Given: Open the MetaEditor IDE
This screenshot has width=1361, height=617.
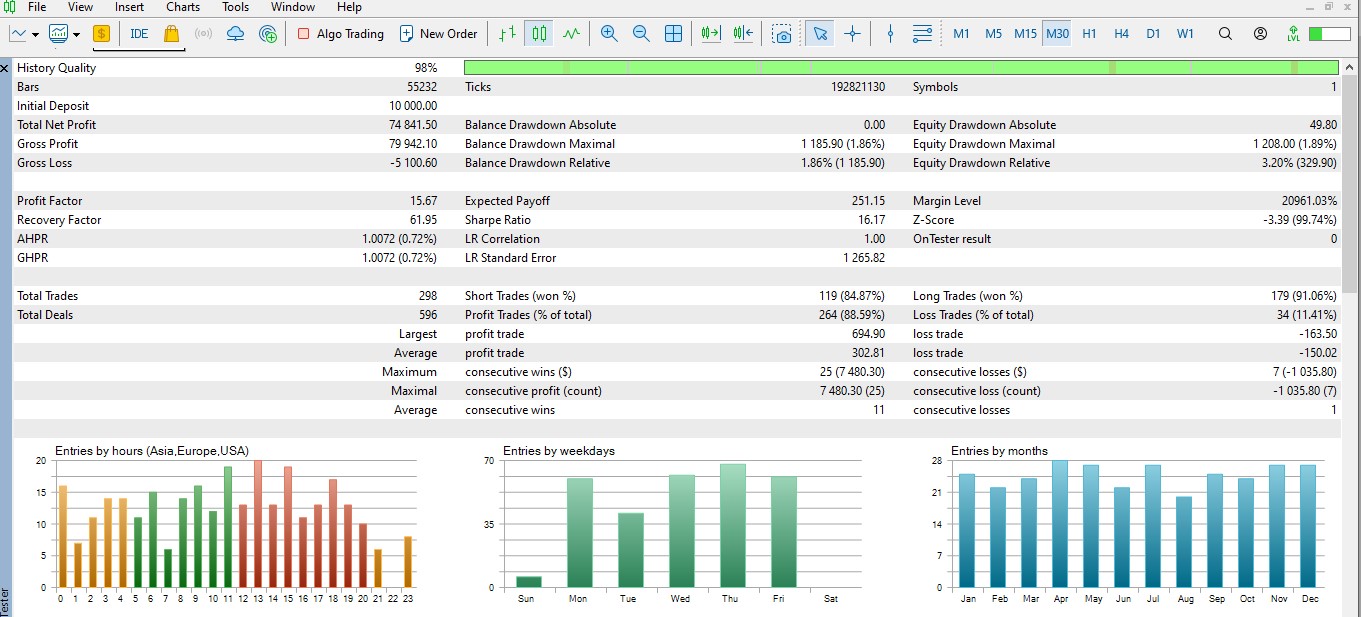Looking at the screenshot, I should pyautogui.click(x=139, y=33).
